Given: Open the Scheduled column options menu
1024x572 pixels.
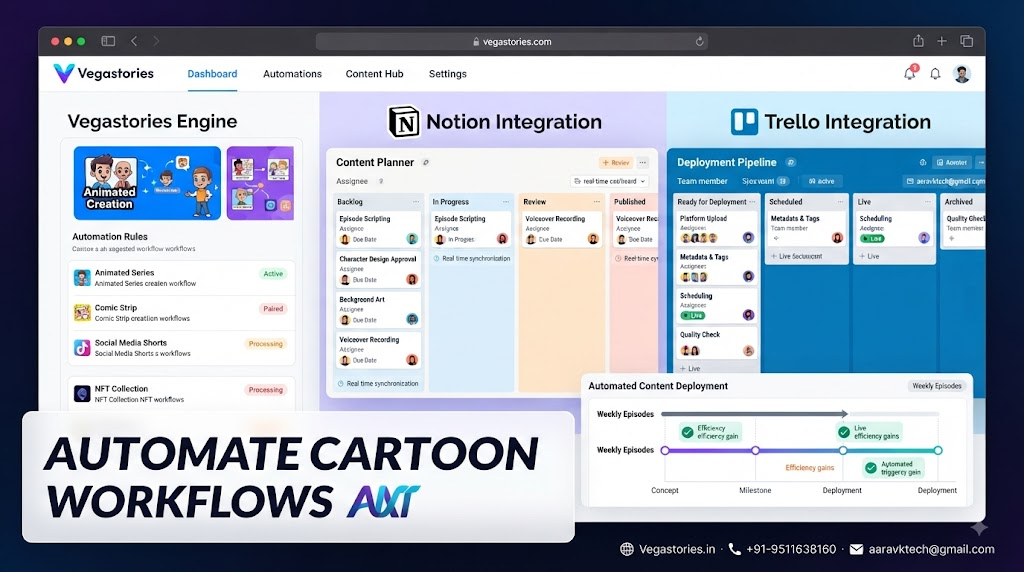Looking at the screenshot, I should pyautogui.click(x=840, y=202).
